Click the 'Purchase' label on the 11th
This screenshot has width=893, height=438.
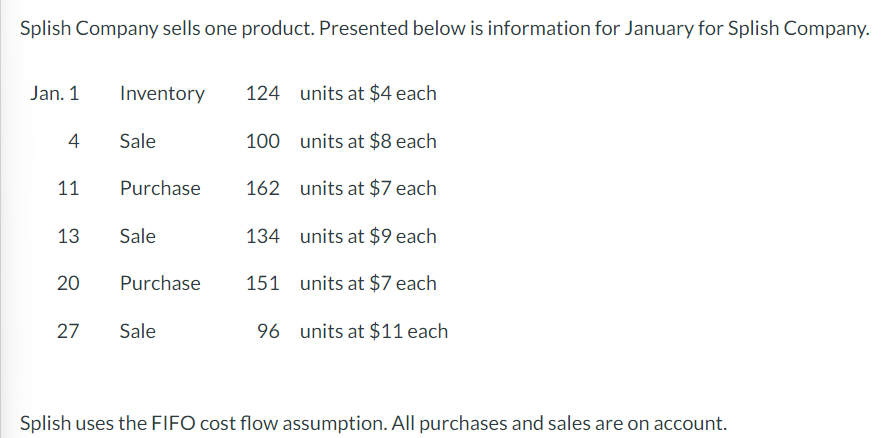(160, 188)
